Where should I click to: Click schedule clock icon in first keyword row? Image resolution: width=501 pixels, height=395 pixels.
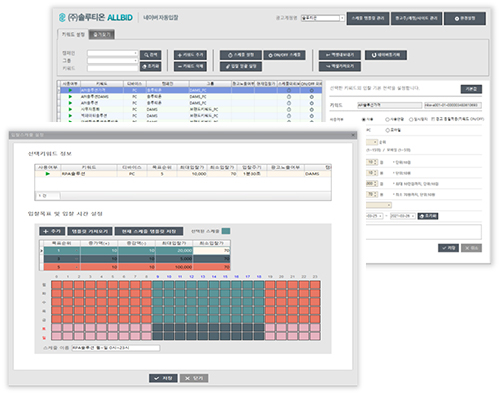pyautogui.click(x=289, y=90)
